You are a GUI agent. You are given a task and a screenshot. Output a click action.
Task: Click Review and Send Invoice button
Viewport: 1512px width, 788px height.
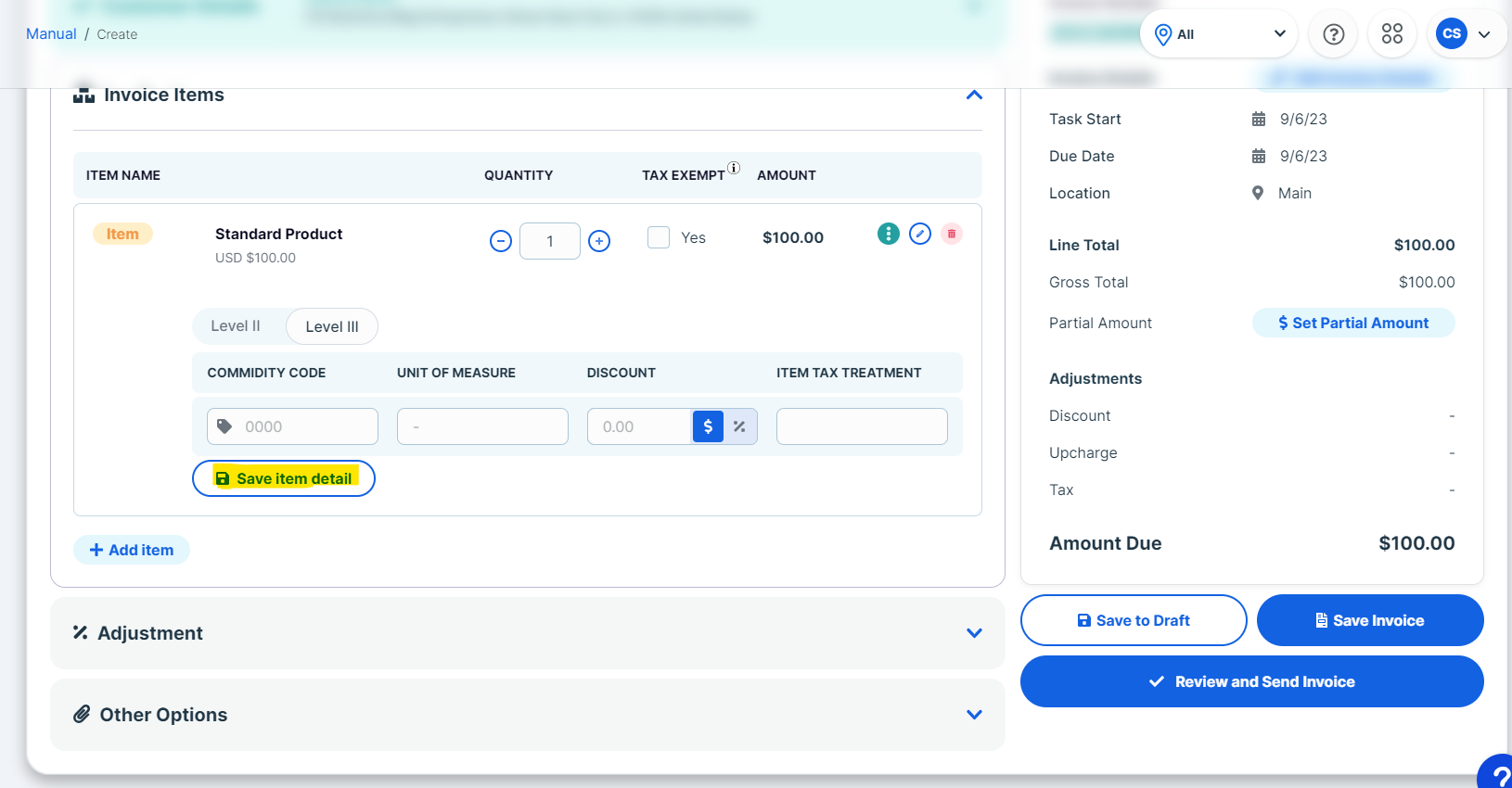coord(1252,681)
